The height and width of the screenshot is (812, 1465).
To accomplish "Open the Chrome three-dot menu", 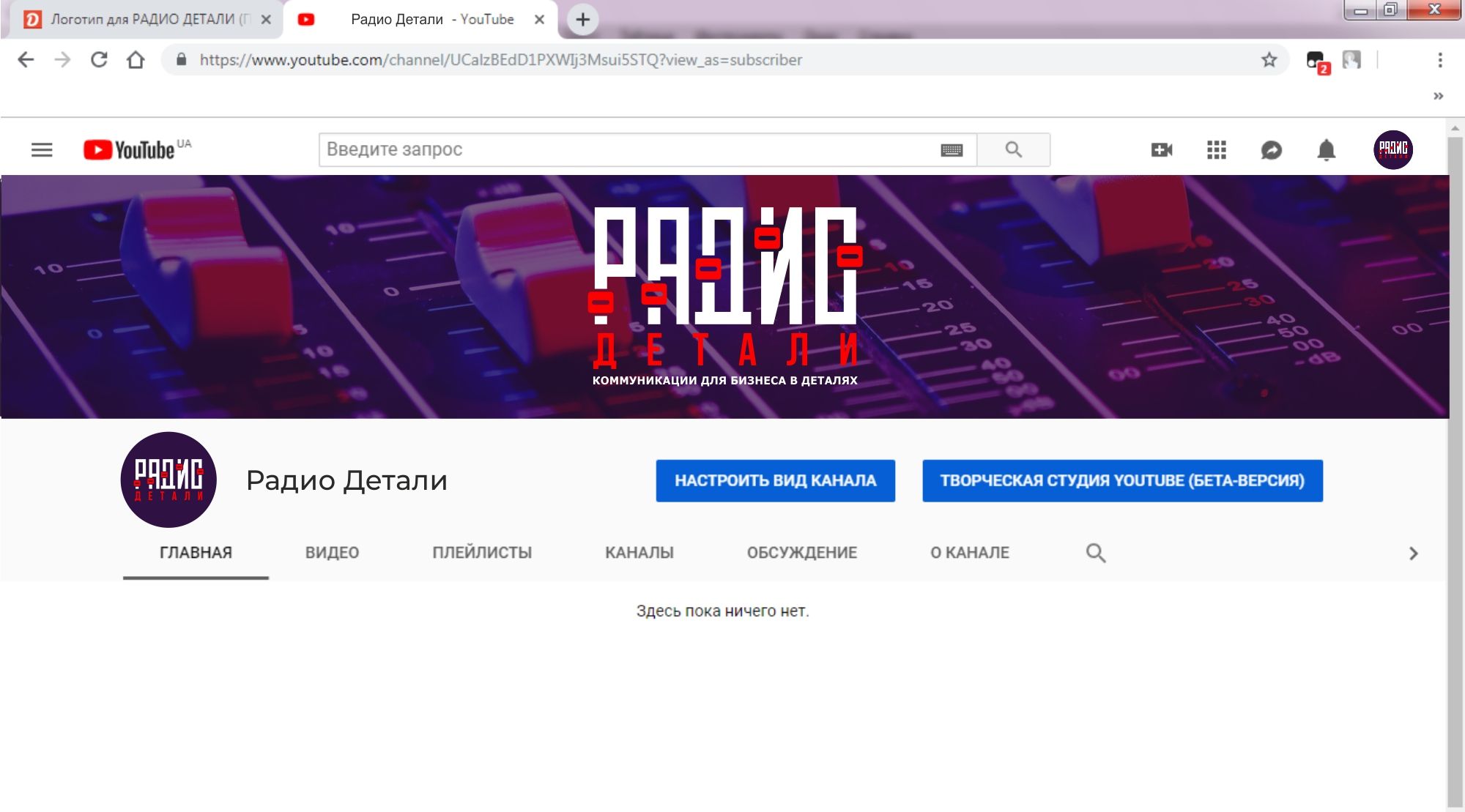I will [1440, 60].
